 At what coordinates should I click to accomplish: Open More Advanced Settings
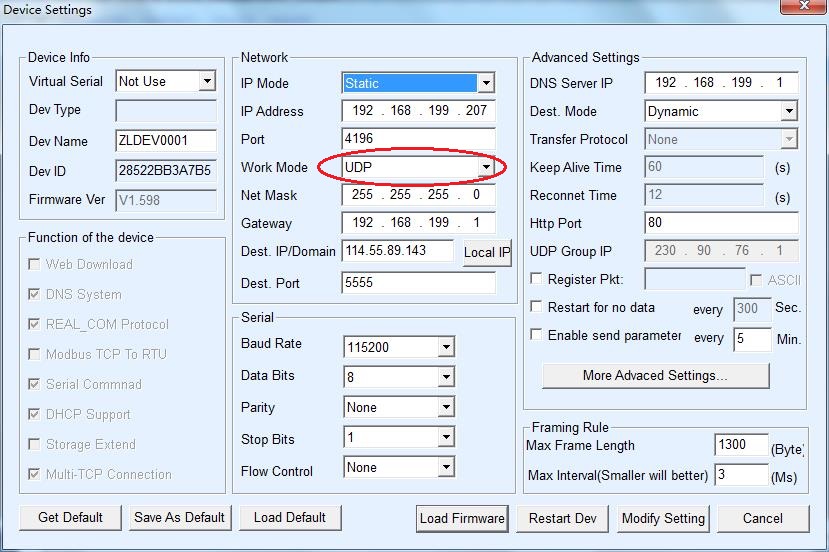coord(655,376)
